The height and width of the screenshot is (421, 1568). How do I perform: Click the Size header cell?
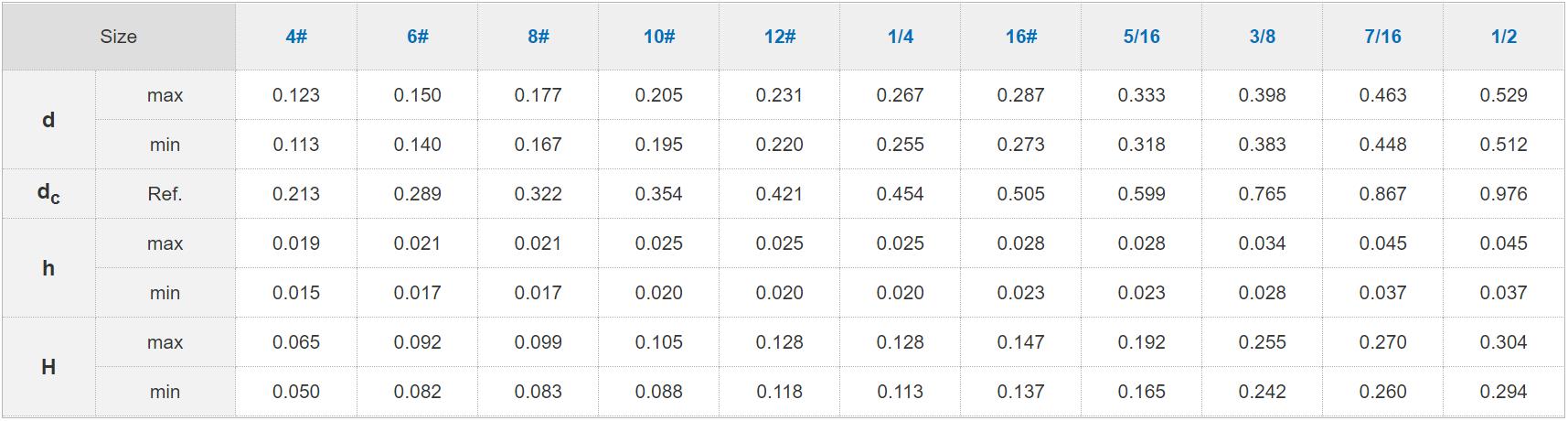pyautogui.click(x=119, y=37)
